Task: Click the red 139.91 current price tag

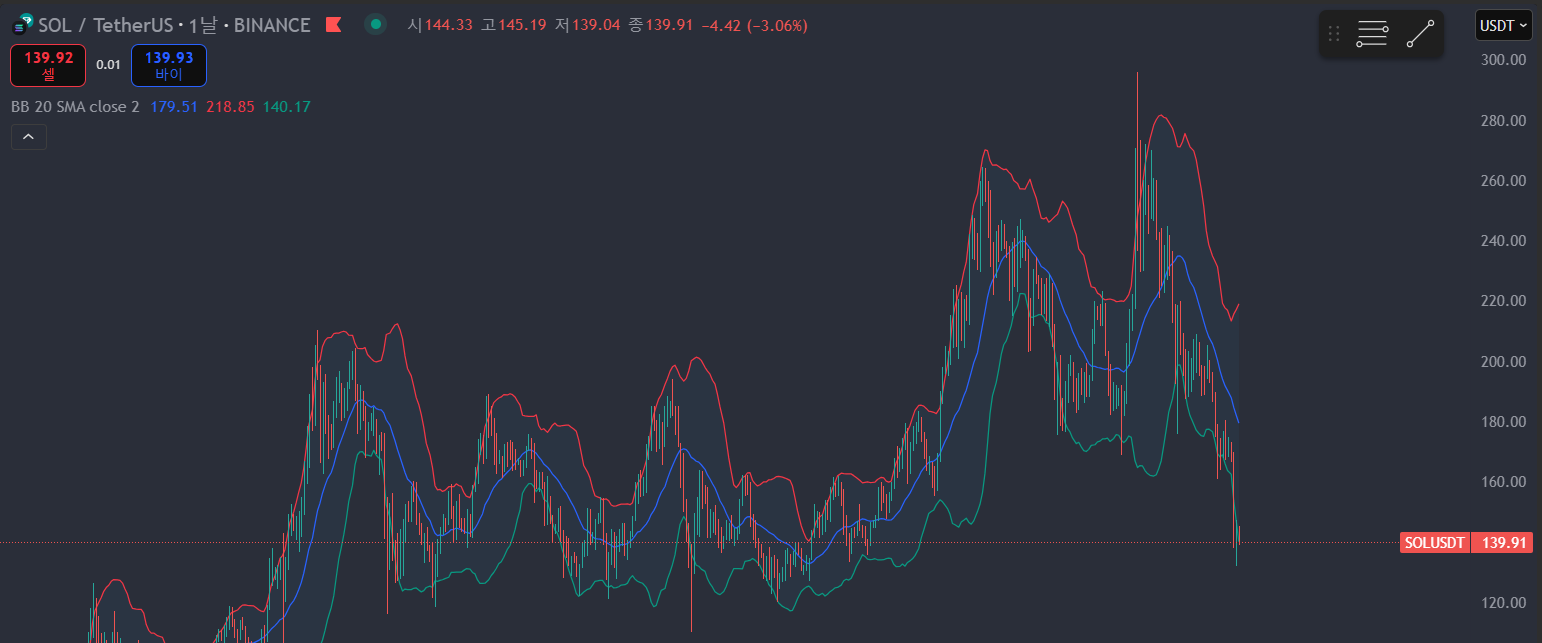Action: click(1503, 543)
